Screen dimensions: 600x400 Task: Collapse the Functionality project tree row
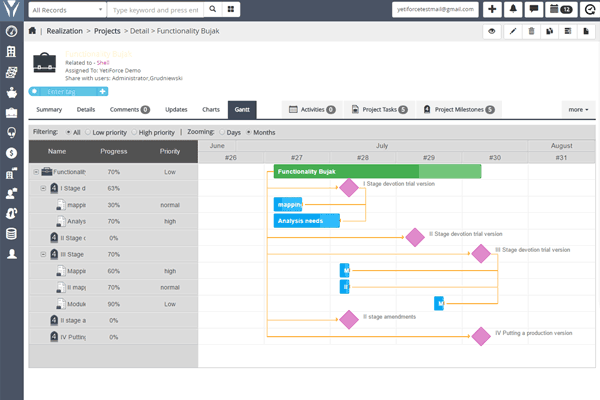click(36, 172)
